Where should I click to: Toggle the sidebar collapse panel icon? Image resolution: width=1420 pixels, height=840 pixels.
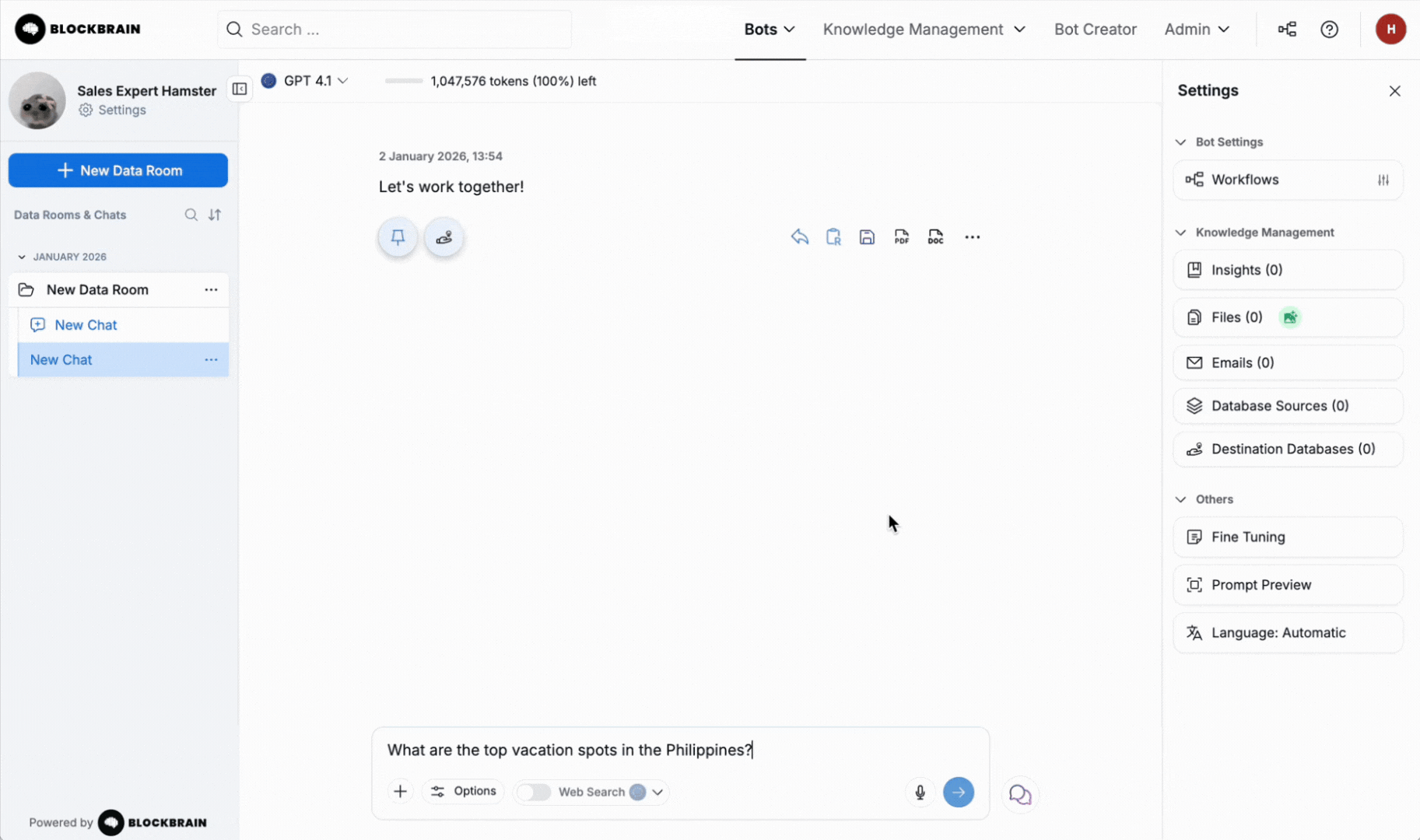pyautogui.click(x=240, y=89)
